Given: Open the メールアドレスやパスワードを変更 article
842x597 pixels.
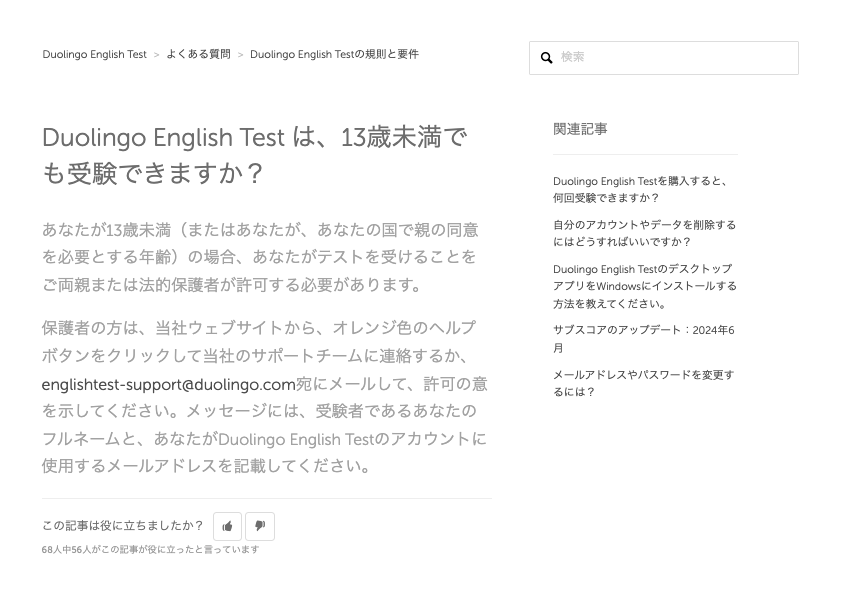Looking at the screenshot, I should [x=643, y=383].
